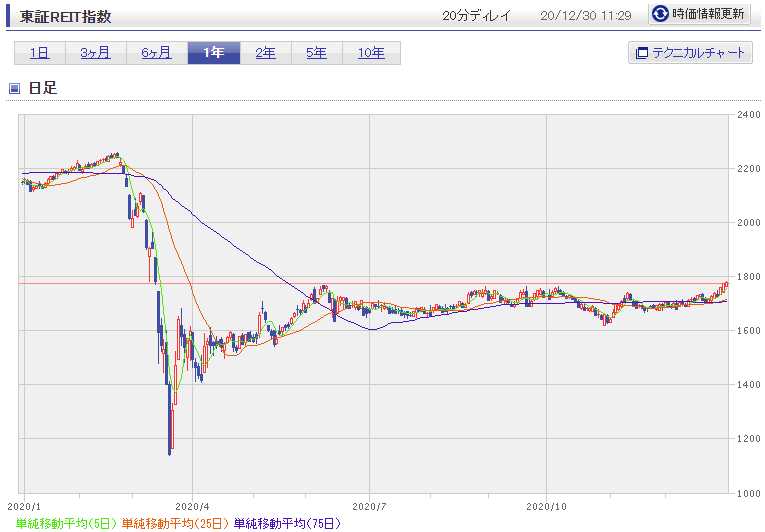Switch chart range to 3ヶ月
Screen dimensions: 765x532
tap(96, 53)
